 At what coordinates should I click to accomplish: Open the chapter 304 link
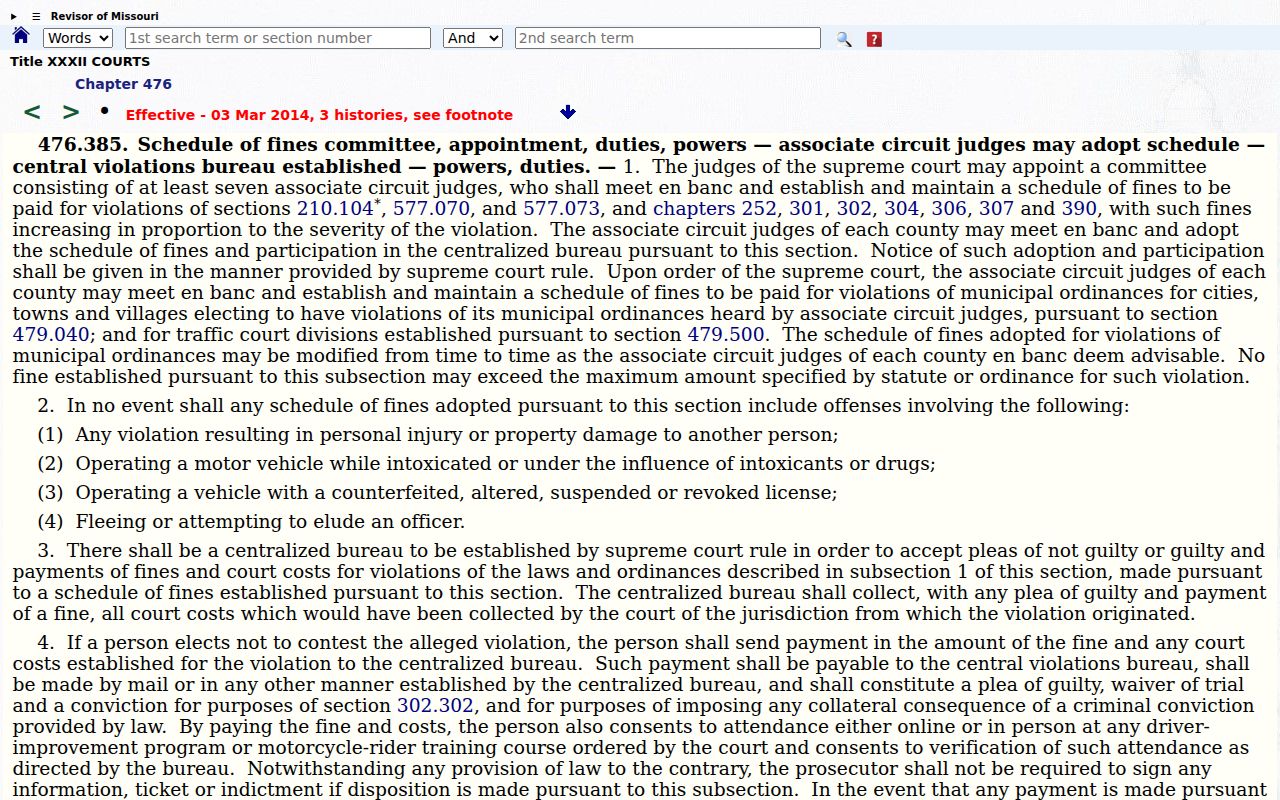[x=901, y=209]
